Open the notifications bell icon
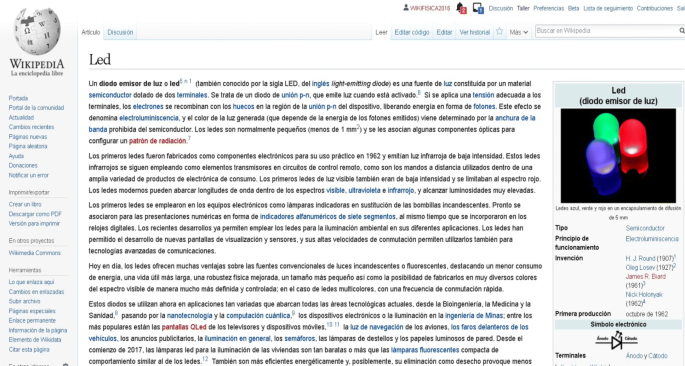685x366 pixels. (460, 8)
